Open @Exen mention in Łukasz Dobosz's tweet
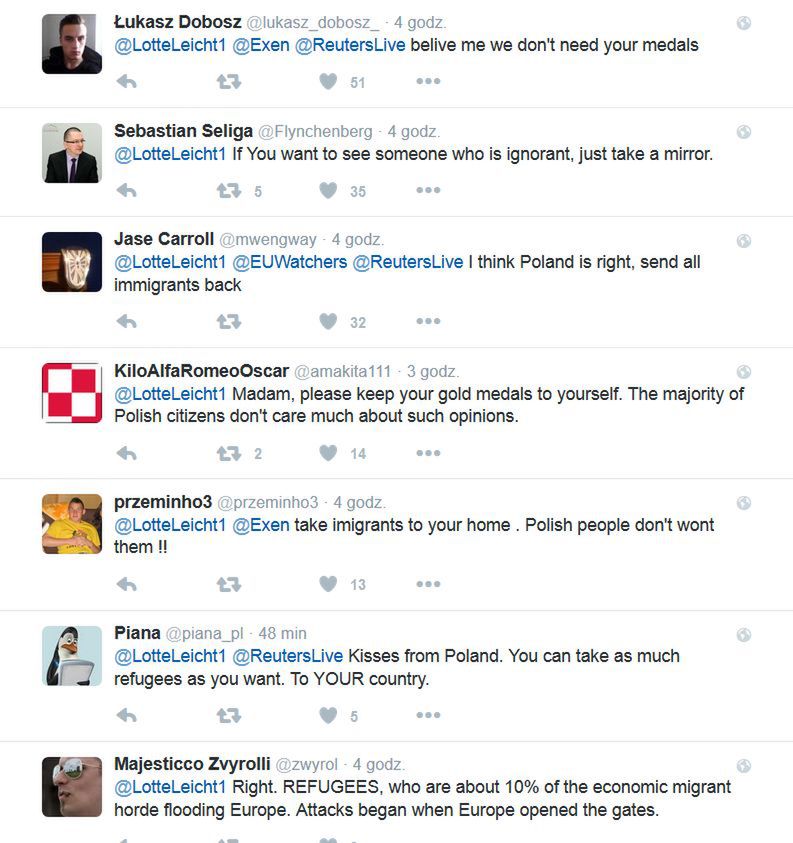The image size is (793, 843). tap(261, 45)
